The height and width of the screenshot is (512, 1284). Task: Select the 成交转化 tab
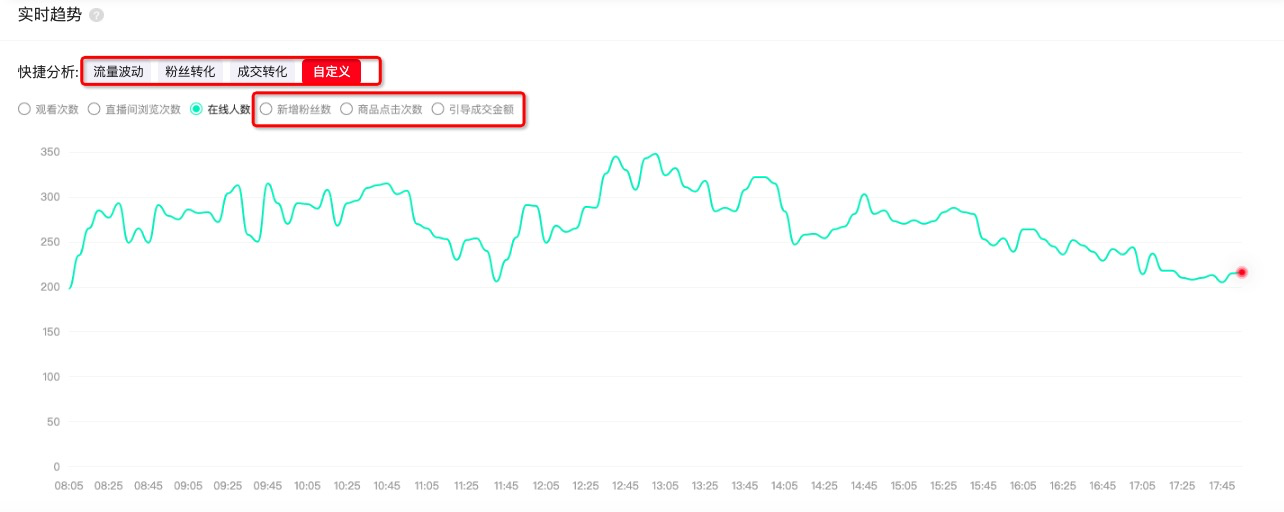262,72
